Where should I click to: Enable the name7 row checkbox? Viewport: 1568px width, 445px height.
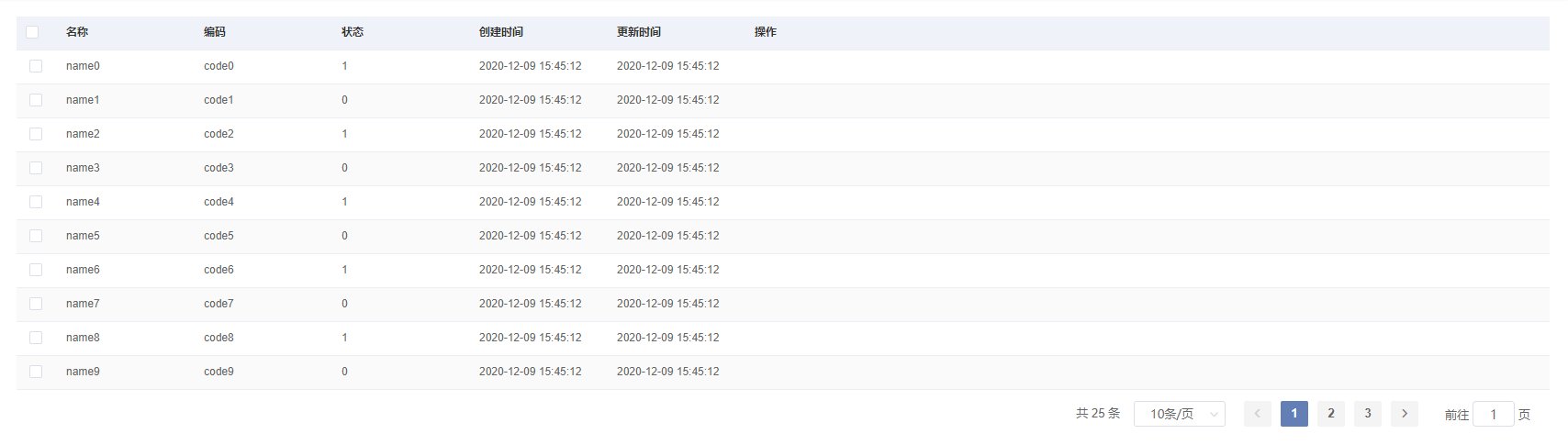[x=36, y=304]
